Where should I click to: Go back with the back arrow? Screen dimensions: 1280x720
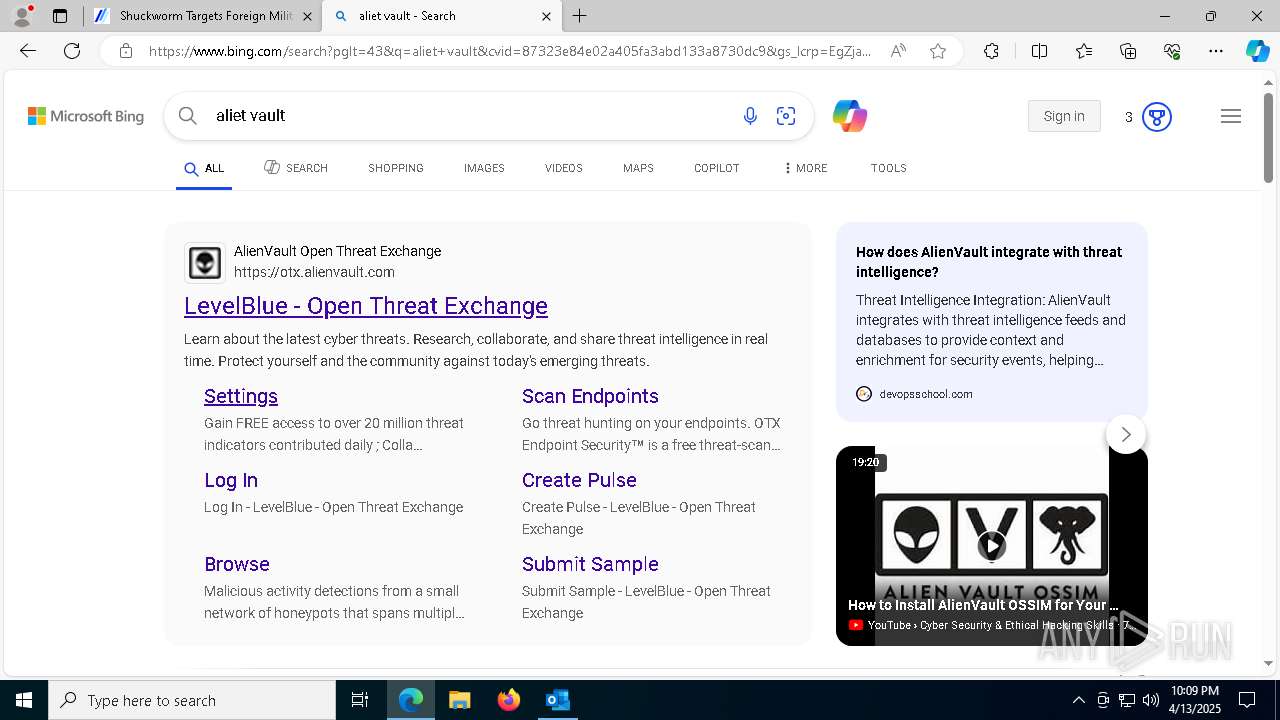[x=28, y=51]
